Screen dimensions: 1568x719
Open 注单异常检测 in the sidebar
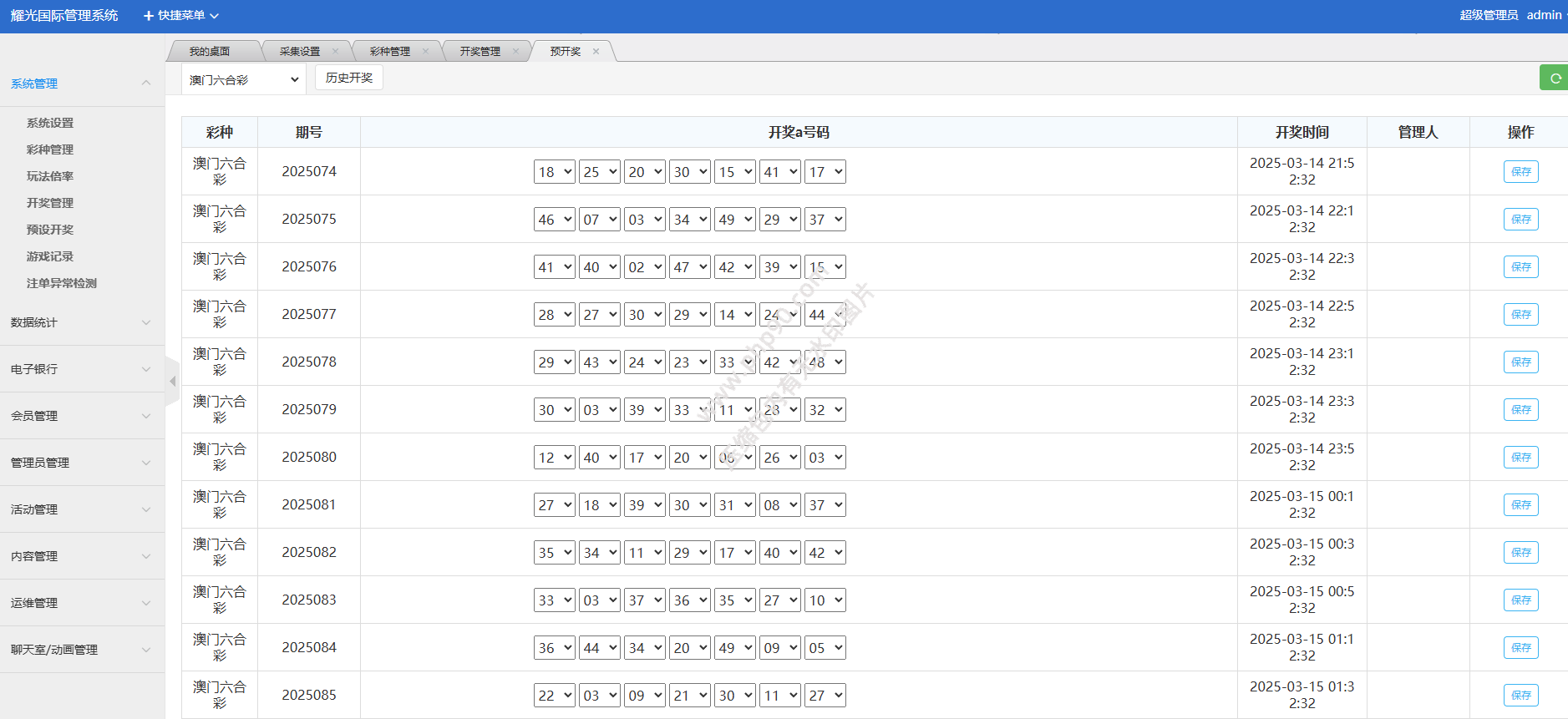click(x=62, y=283)
